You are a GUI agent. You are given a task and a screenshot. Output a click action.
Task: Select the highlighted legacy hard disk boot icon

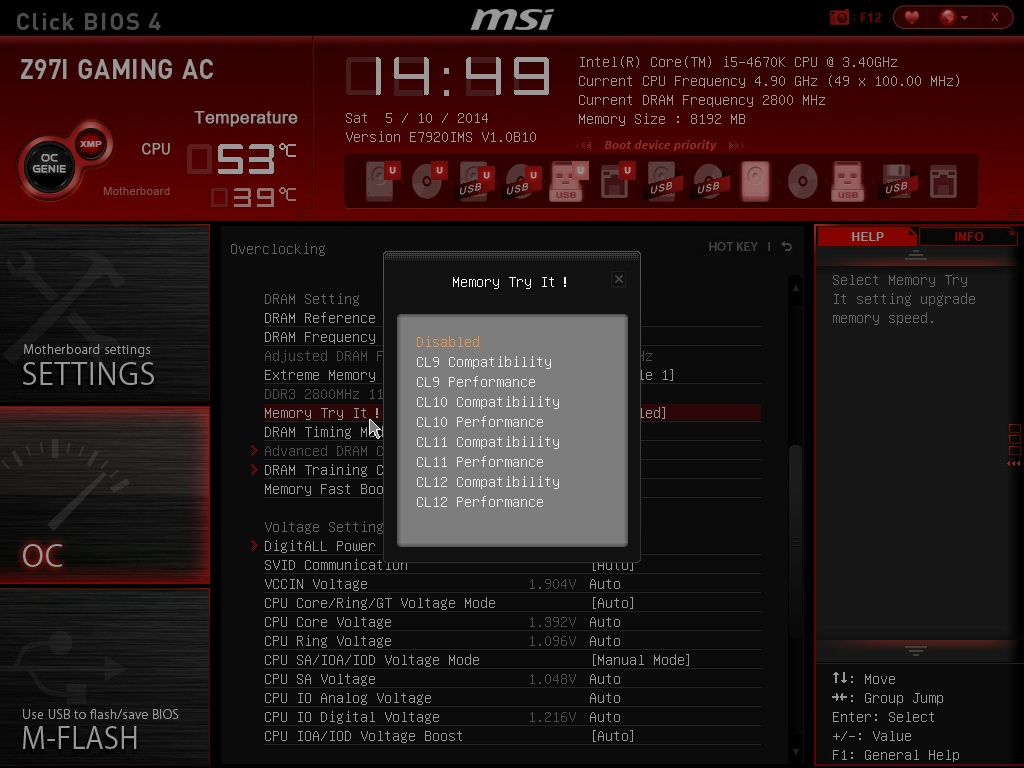(756, 181)
